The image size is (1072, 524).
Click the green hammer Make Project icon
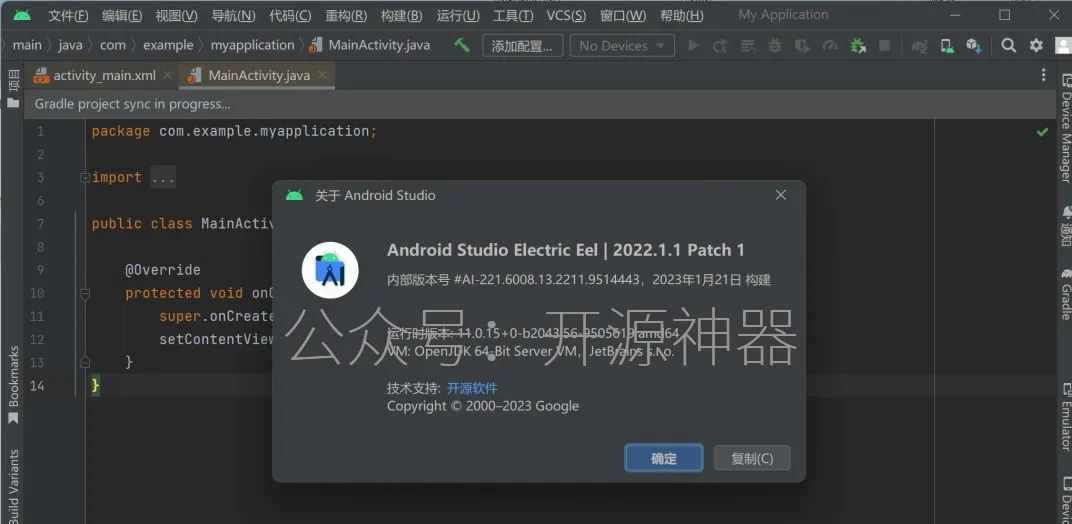click(461, 45)
